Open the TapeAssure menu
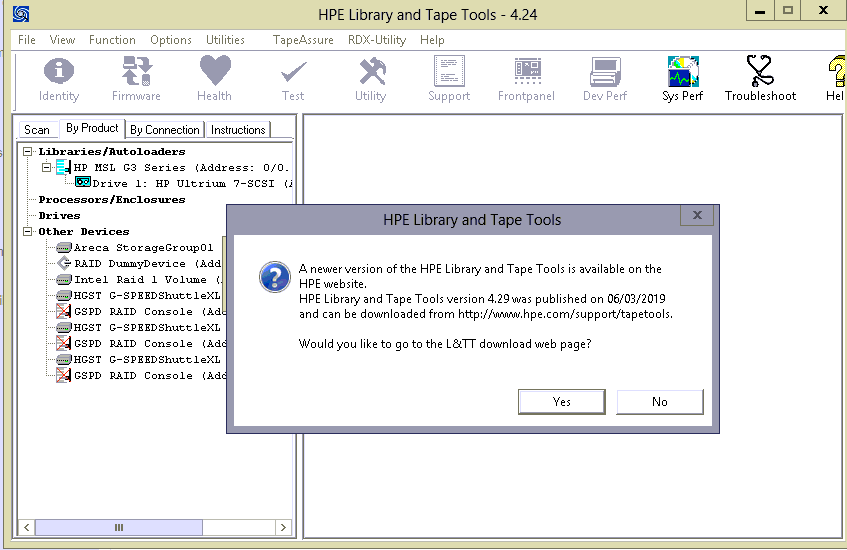Image resolution: width=847 pixels, height=550 pixels. [x=303, y=40]
